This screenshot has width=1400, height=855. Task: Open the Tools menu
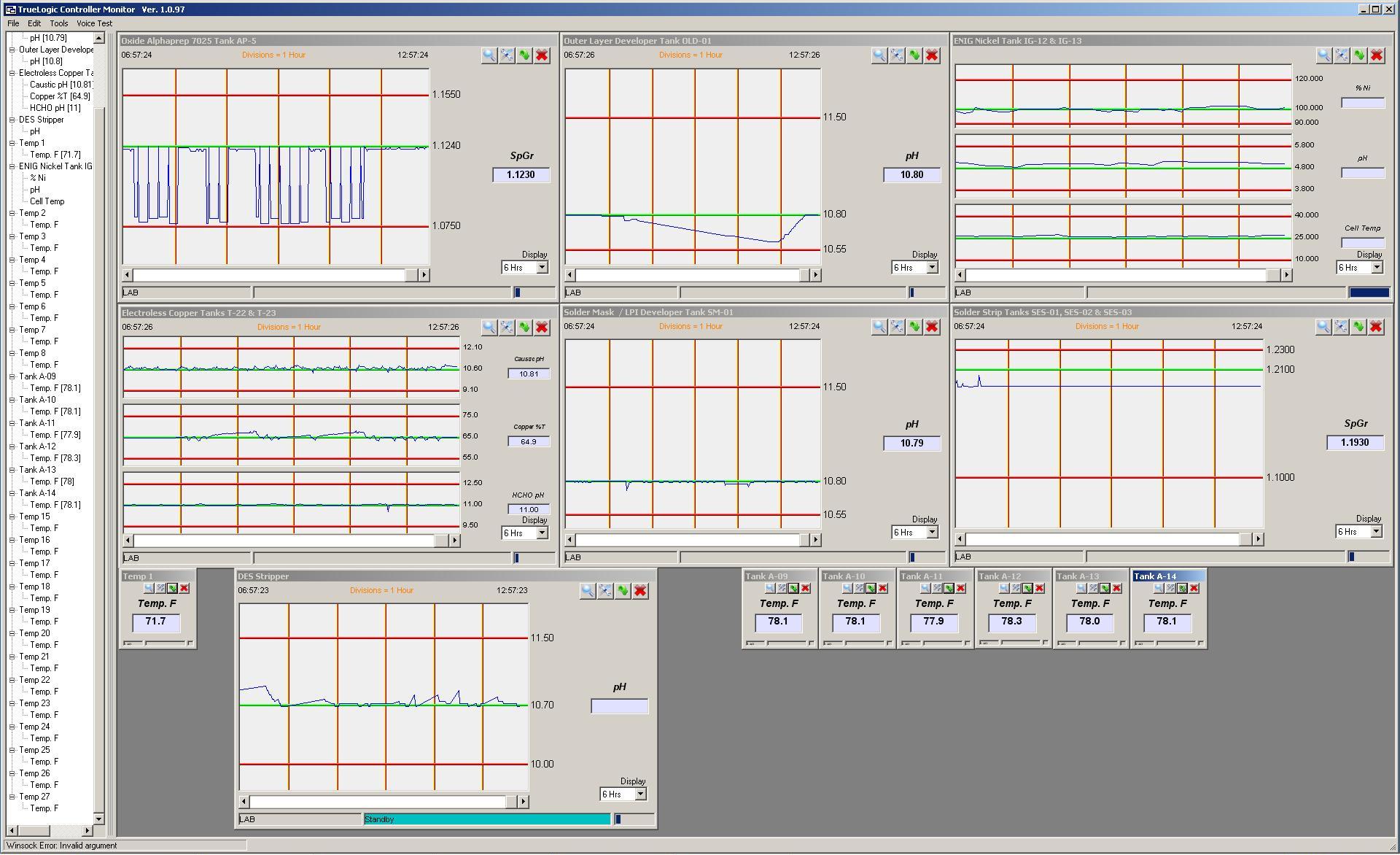coord(59,23)
